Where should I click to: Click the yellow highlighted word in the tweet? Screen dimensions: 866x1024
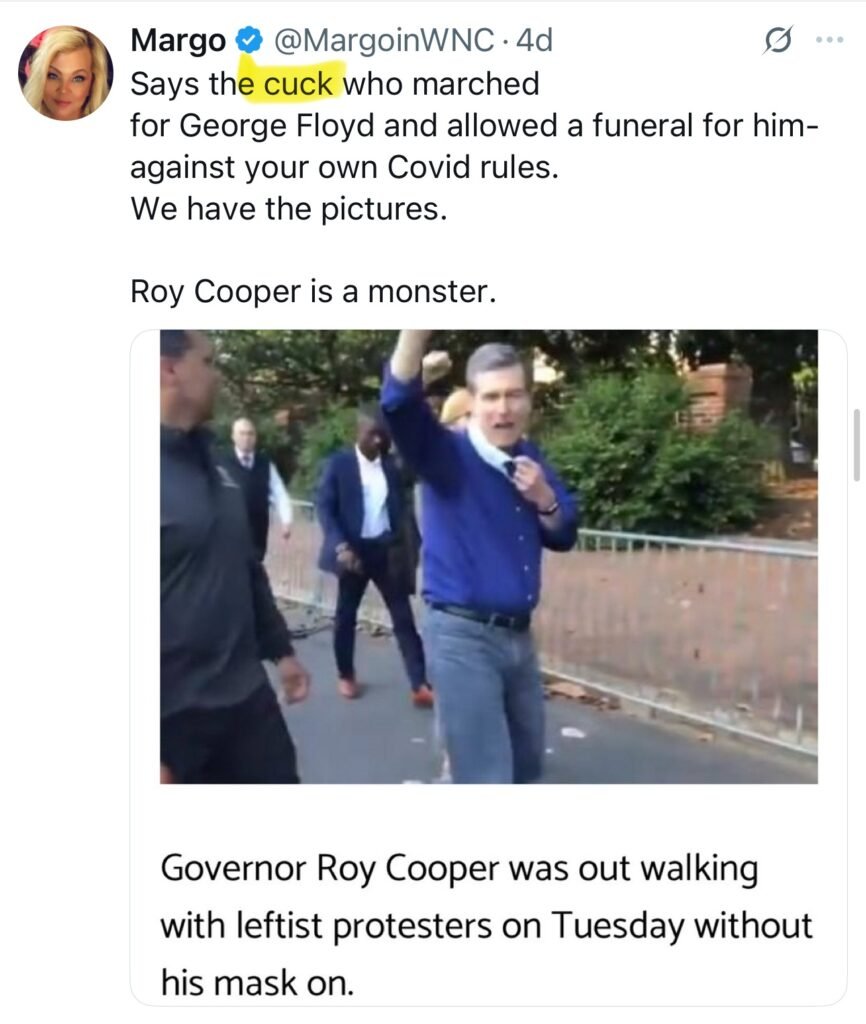[x=297, y=84]
